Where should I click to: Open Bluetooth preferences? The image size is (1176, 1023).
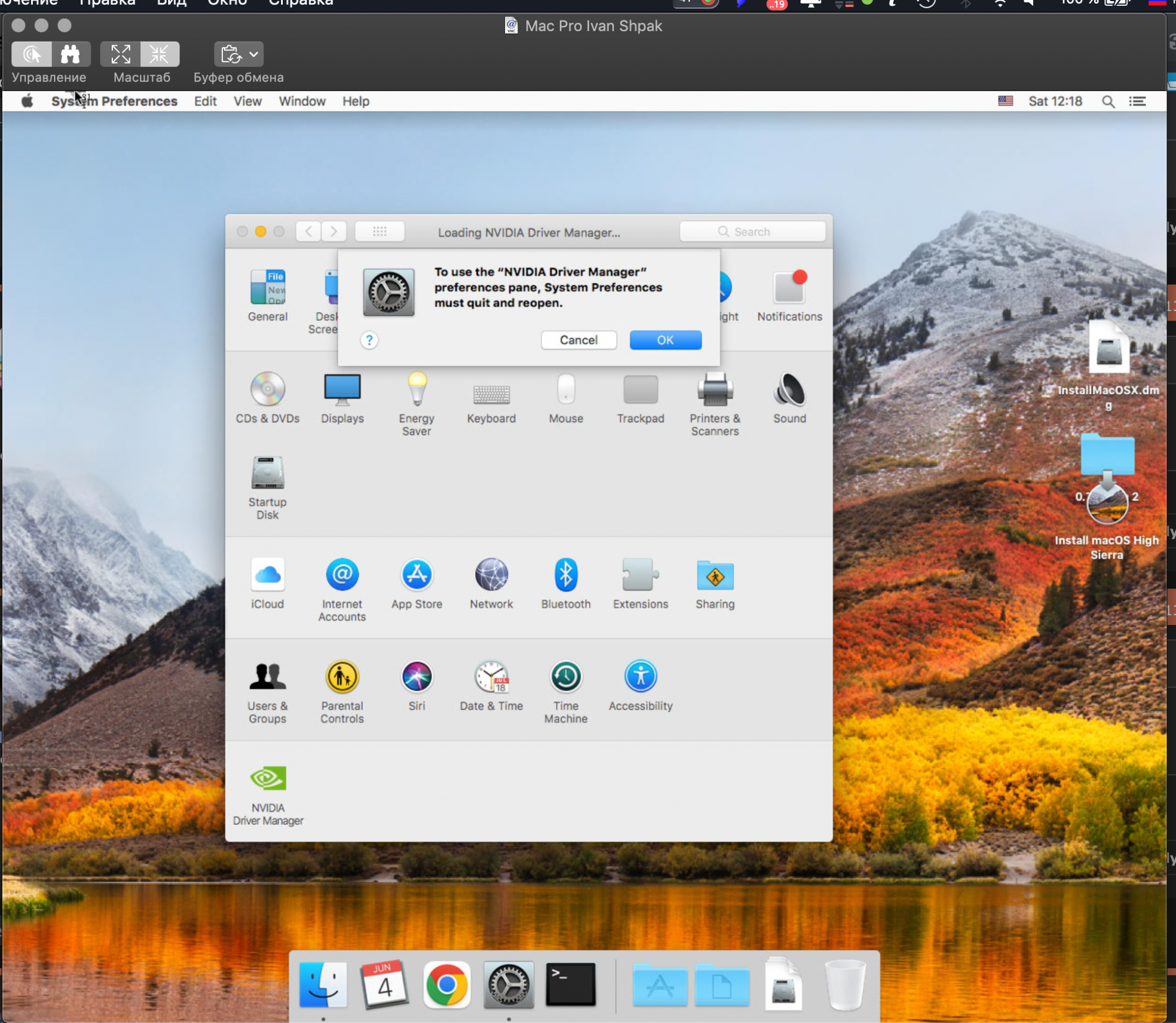(566, 583)
